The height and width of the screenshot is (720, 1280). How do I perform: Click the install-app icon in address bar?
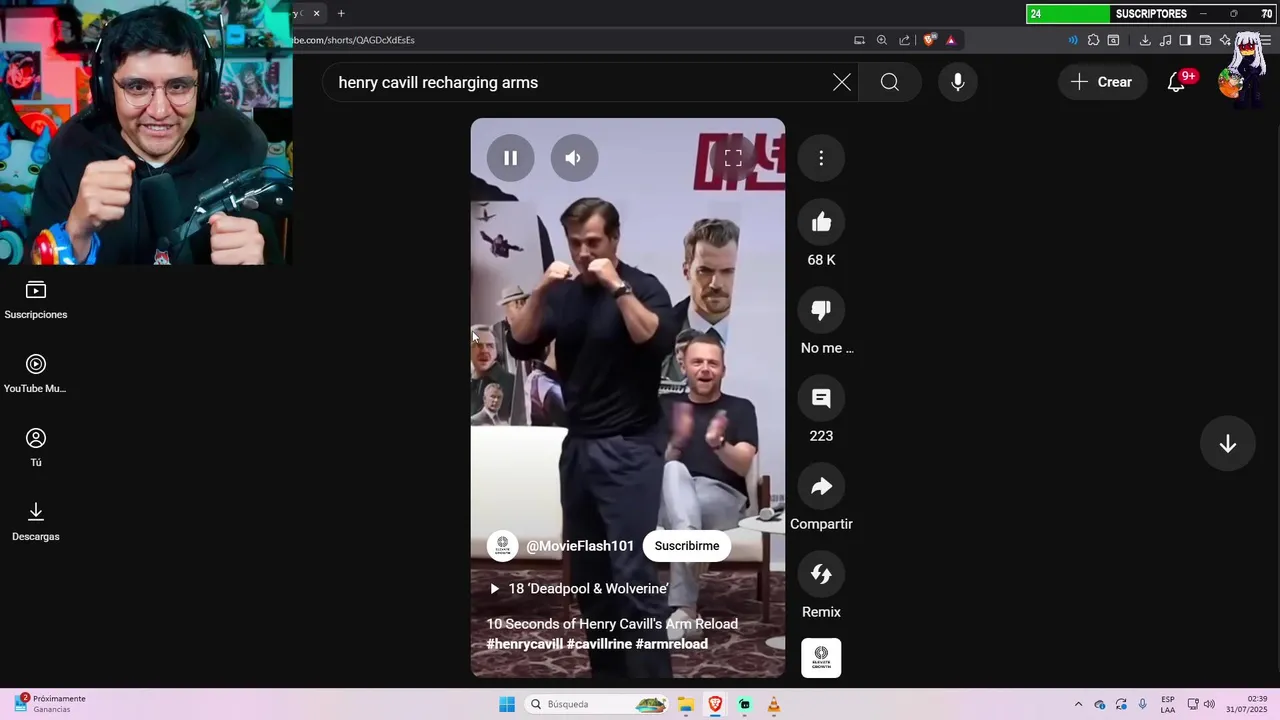pos(859,40)
